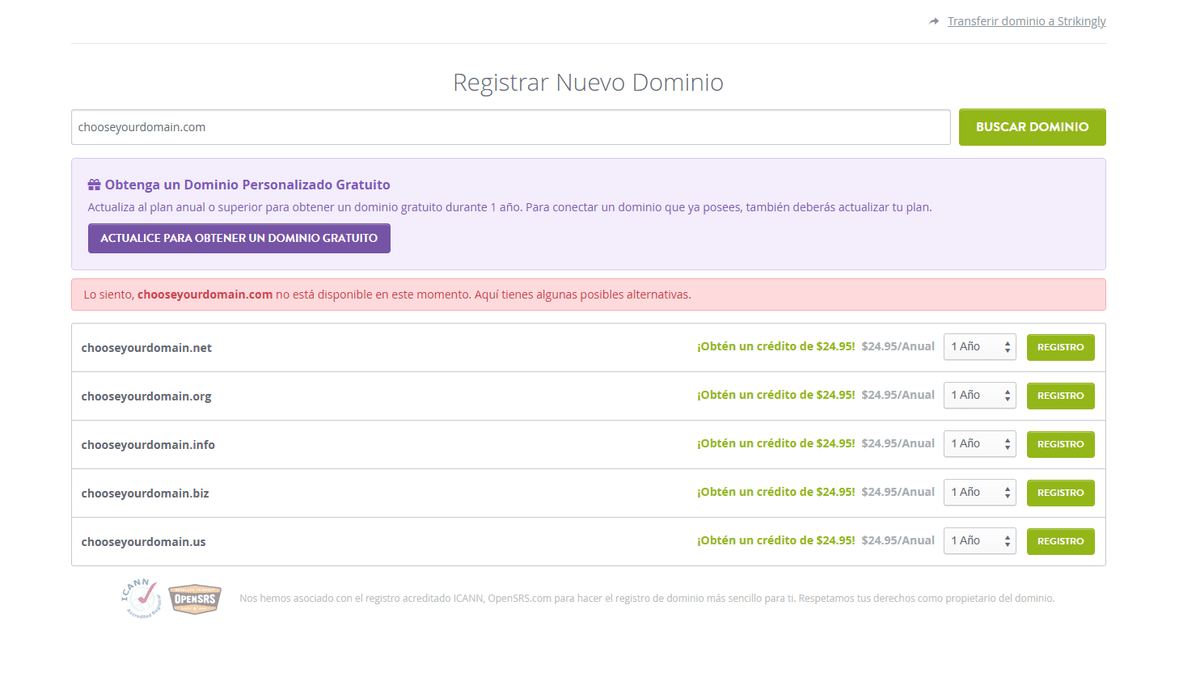Image resolution: width=1200 pixels, height=695 pixels.
Task: Open the Transferir dominio a Strikingly link
Action: click(1026, 20)
